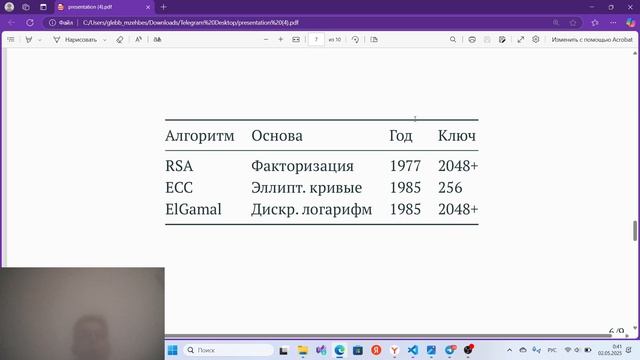Click table header Алгоритм

pos(200,136)
